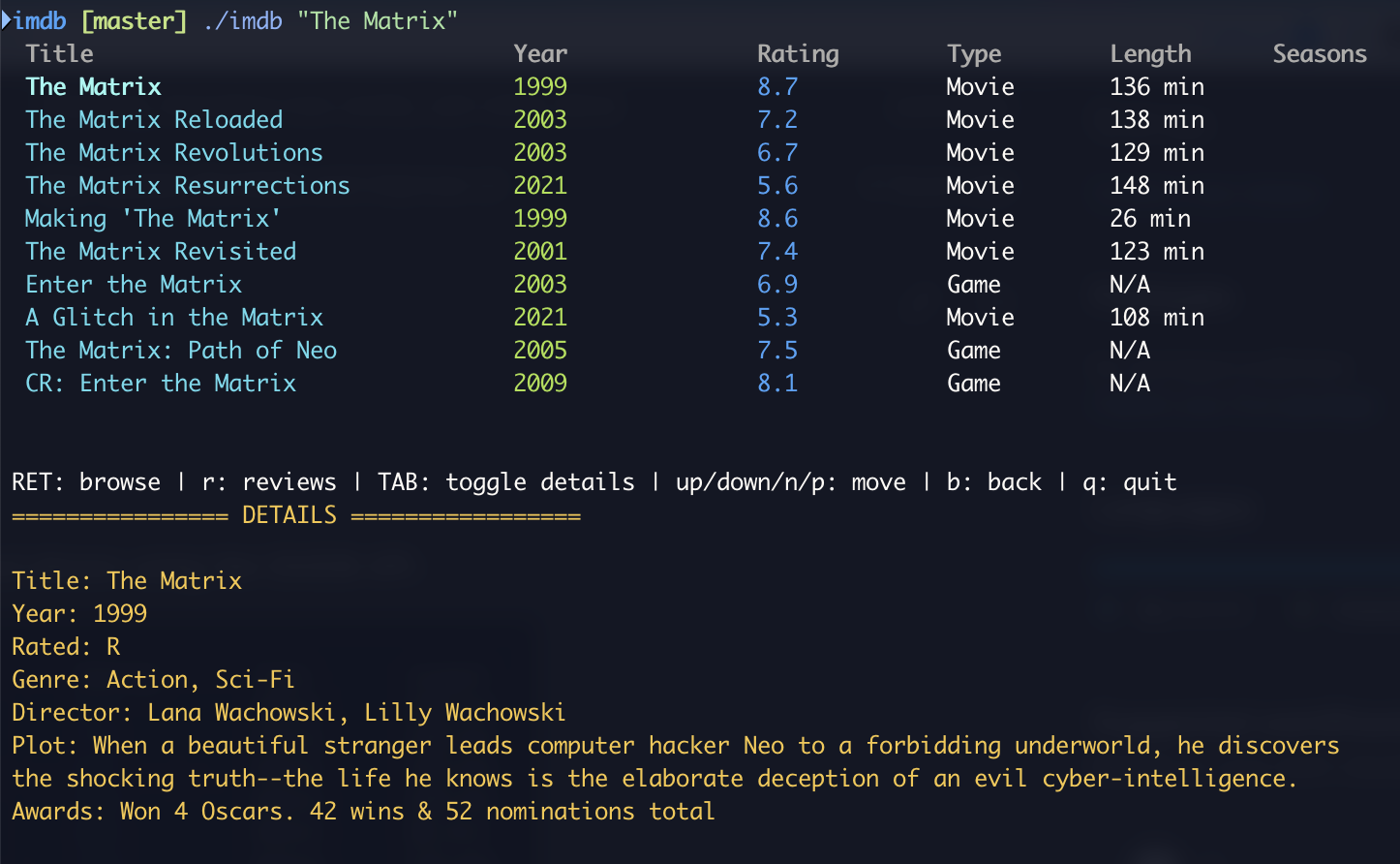The width and height of the screenshot is (1400, 864).
Task: Select 'The Matrix: Path of Neo' title
Action: click(181, 350)
